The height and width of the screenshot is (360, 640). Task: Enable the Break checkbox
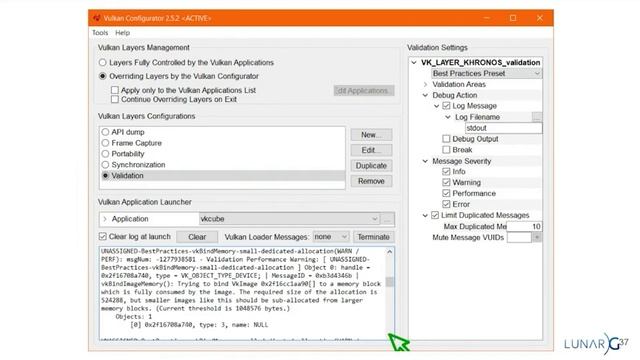click(x=446, y=150)
